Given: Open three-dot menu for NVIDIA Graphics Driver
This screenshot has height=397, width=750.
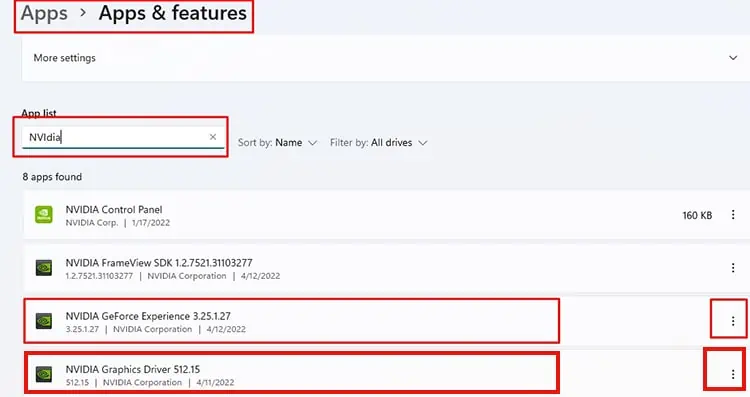Looking at the screenshot, I should pyautogui.click(x=733, y=374).
